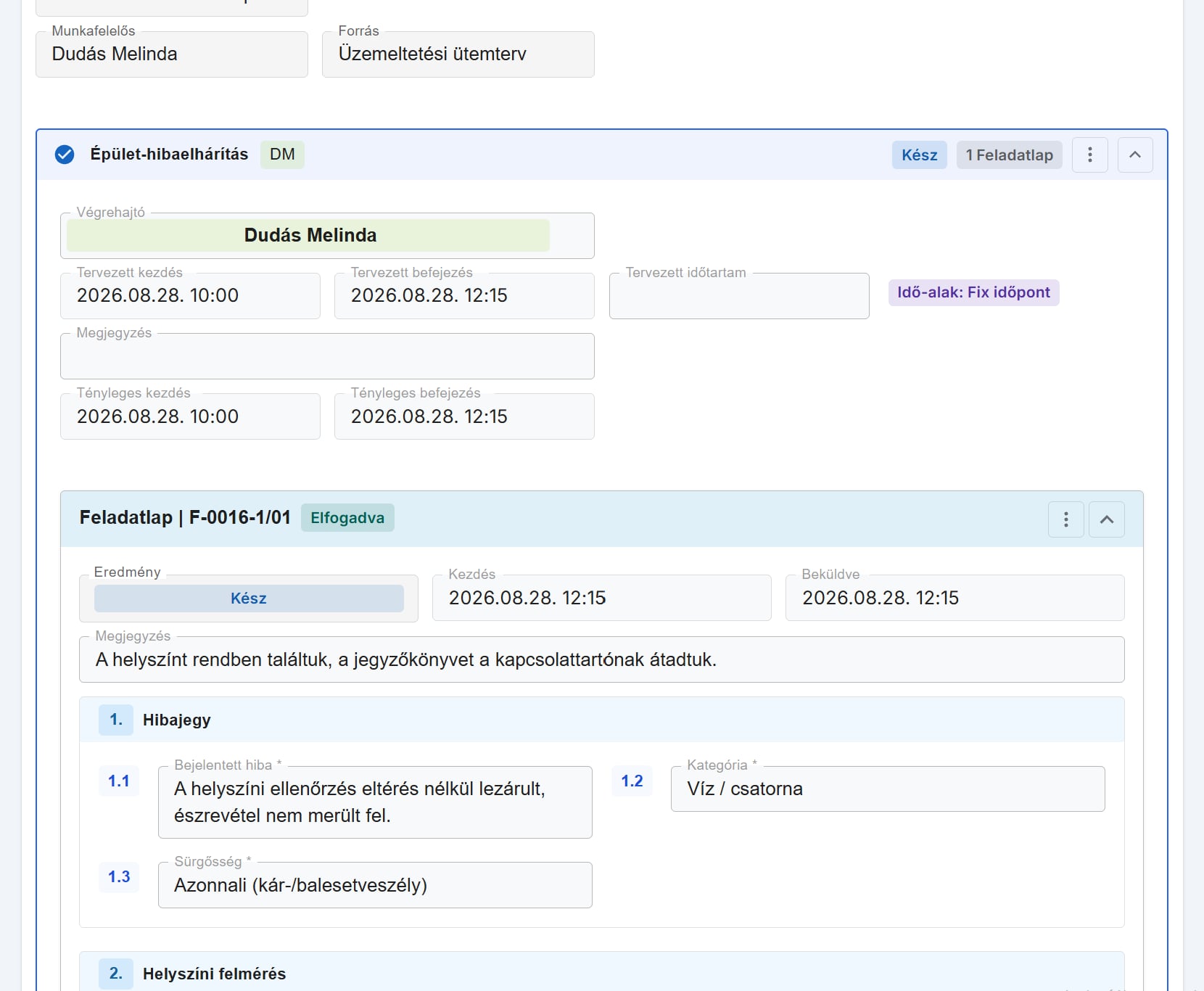
Task: Open the 1 Feladatlap badge
Action: click(x=1009, y=155)
